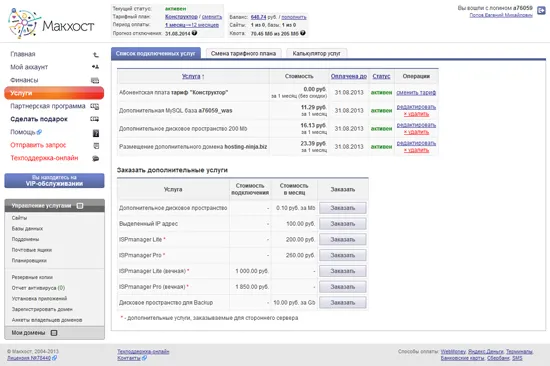Click the Партнерская программа icon
This screenshot has height=366, width=550.
[x=95, y=106]
